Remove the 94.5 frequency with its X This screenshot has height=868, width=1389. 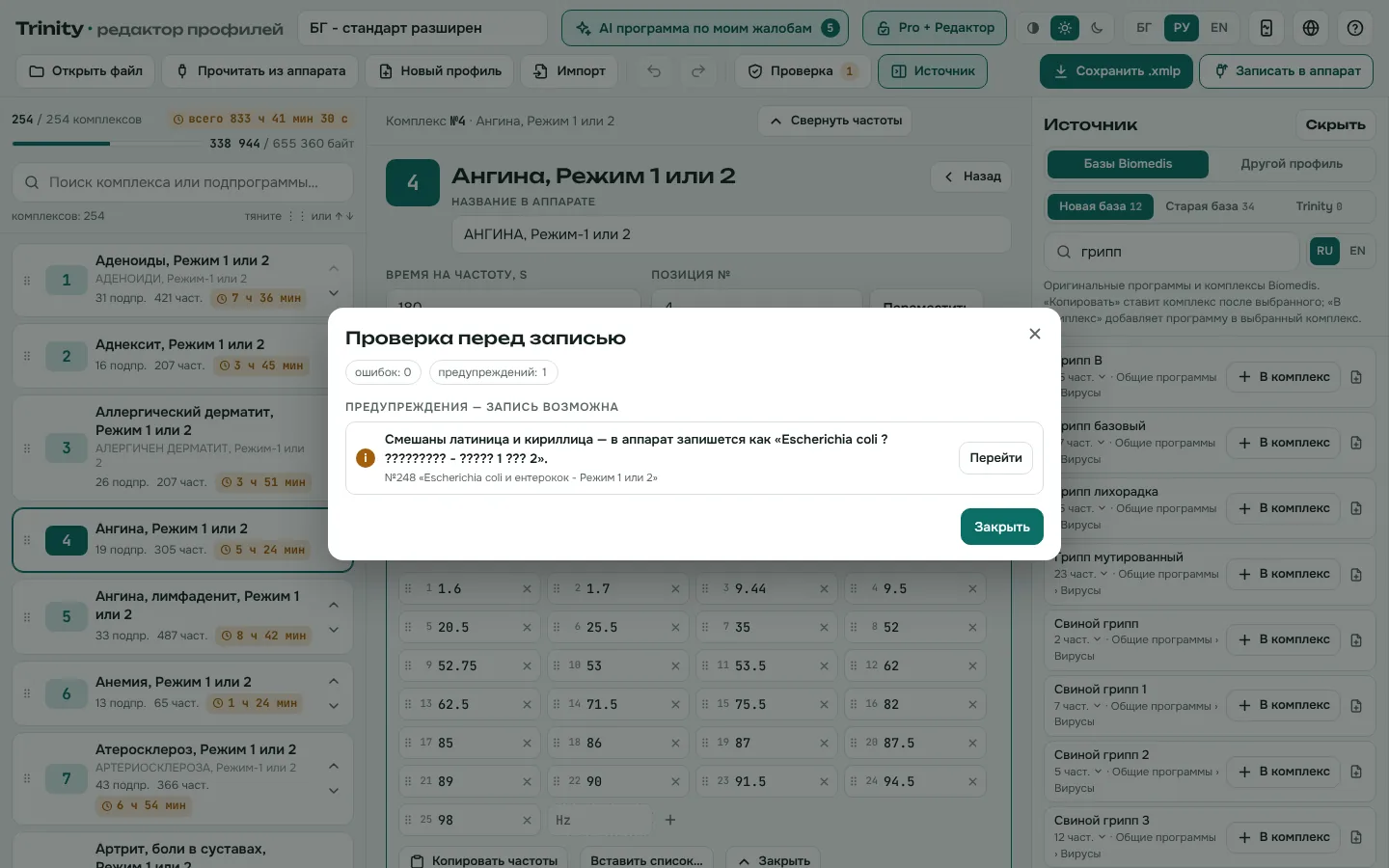click(x=972, y=781)
